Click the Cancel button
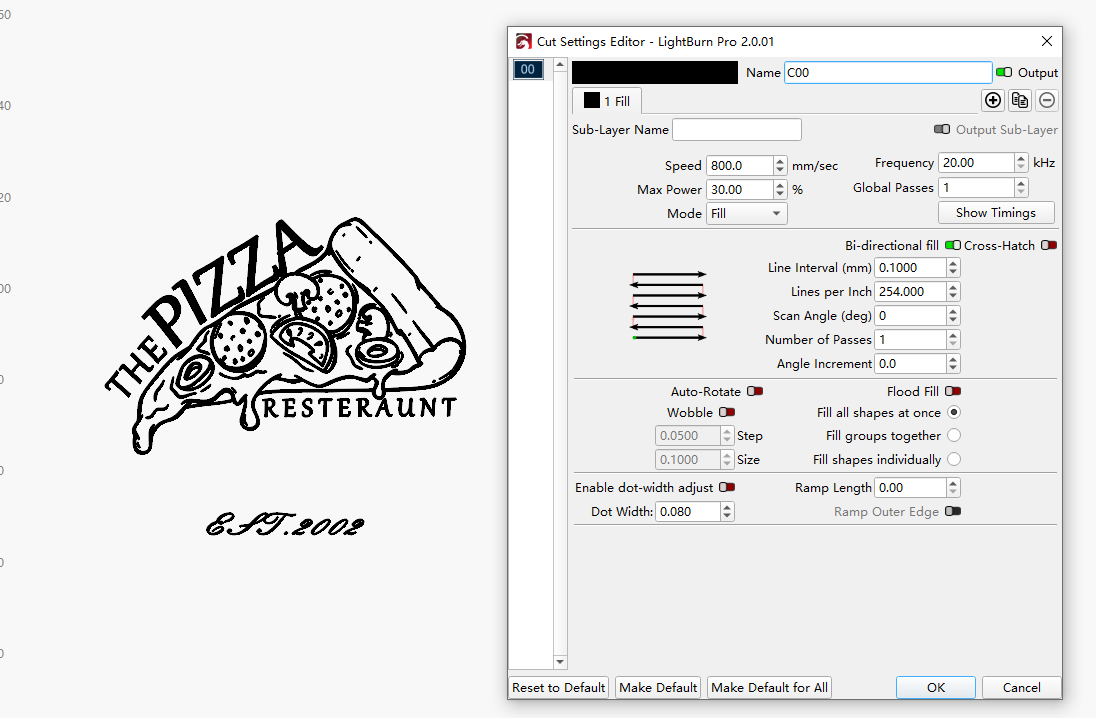This screenshot has width=1096, height=718. 1021,687
